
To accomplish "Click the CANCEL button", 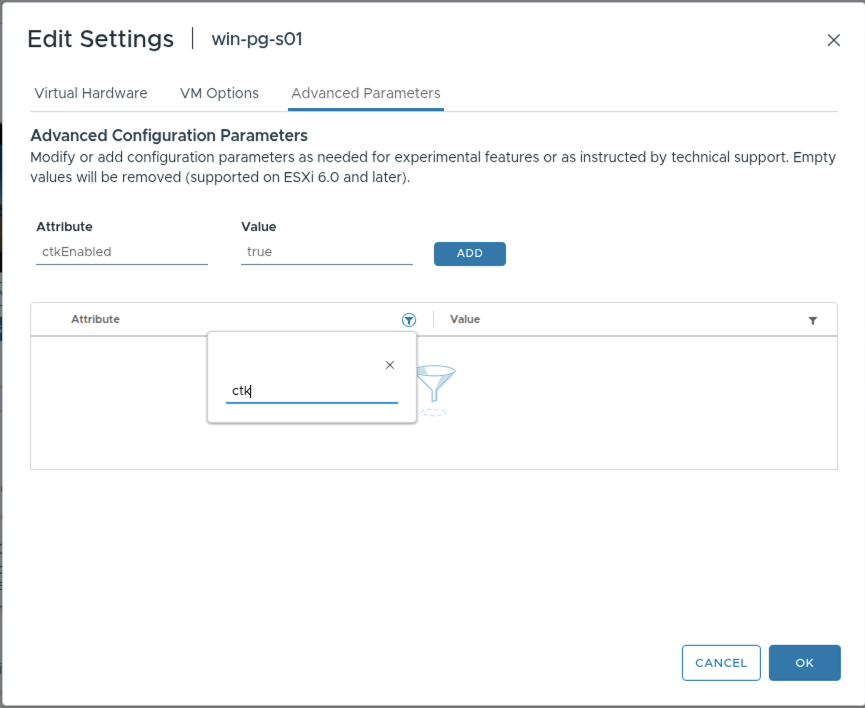I will (x=721, y=663).
